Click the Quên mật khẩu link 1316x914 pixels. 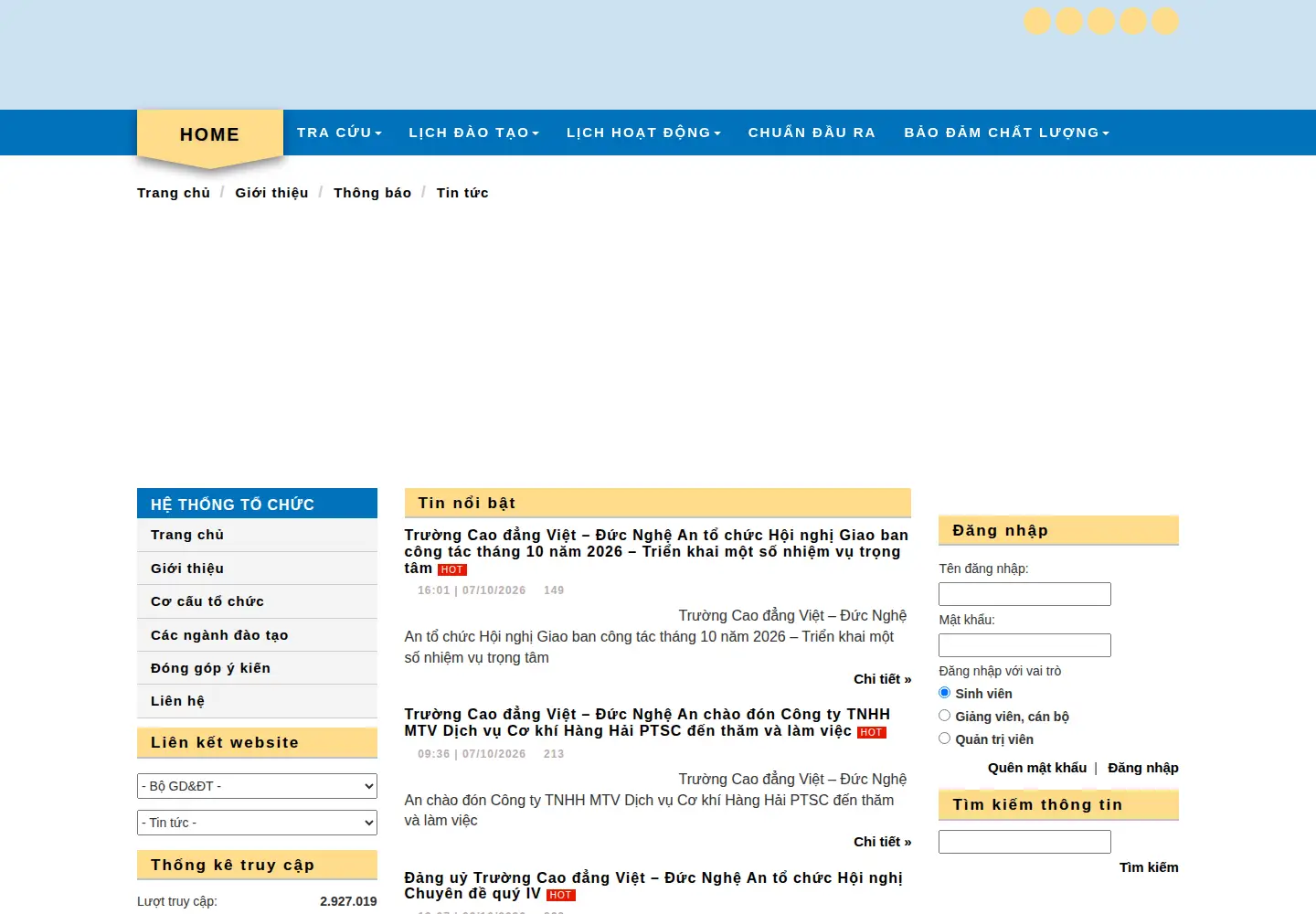(x=1037, y=768)
